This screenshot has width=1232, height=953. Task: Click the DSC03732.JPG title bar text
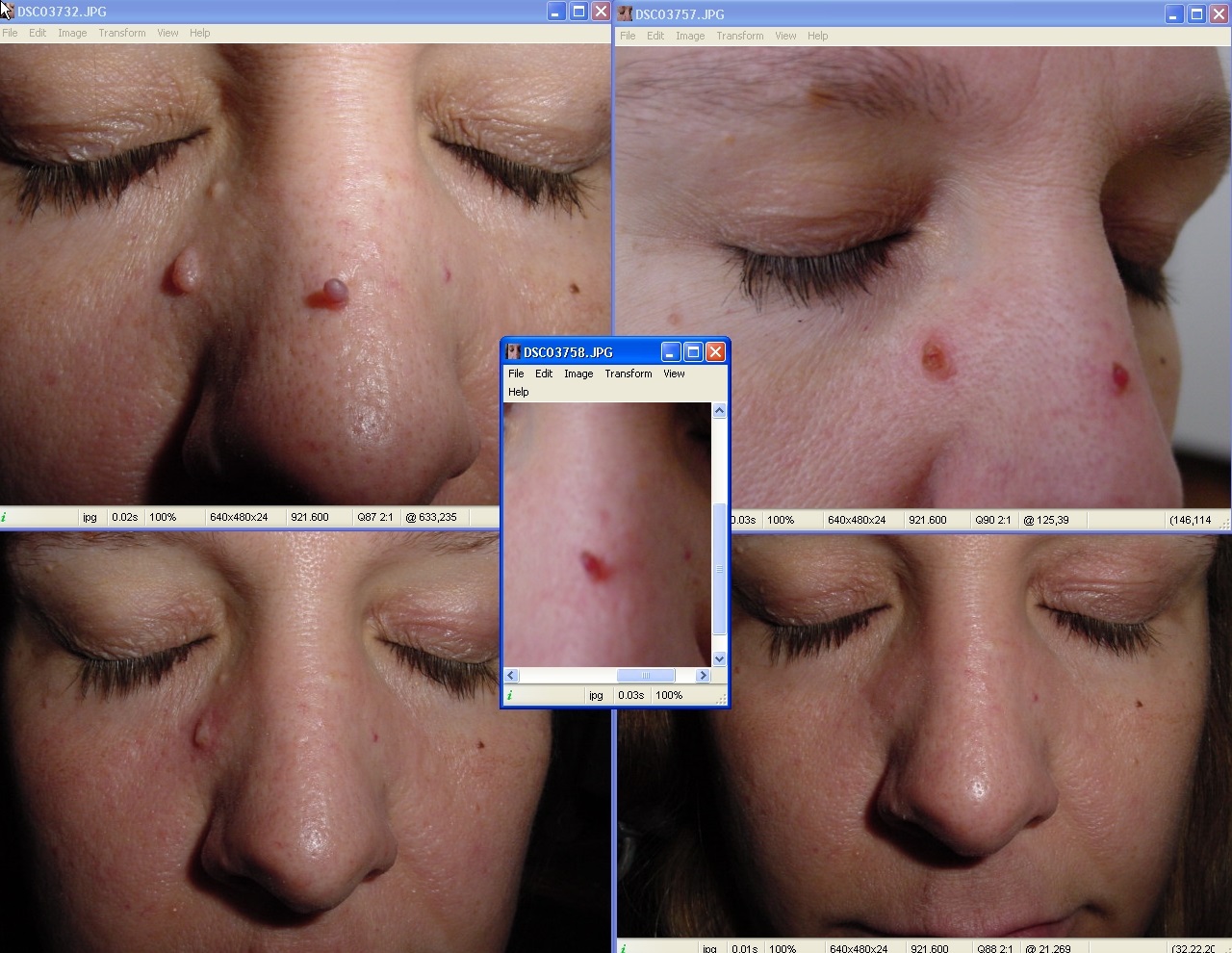point(62,12)
